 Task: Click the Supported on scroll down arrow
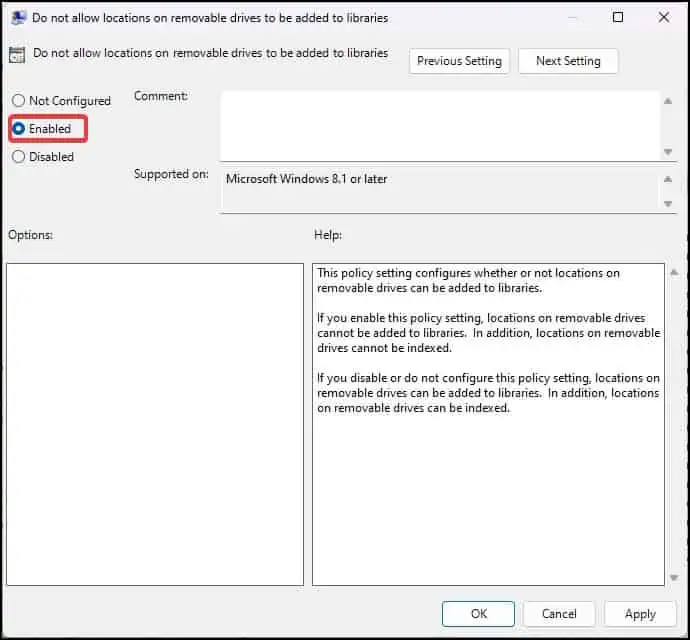coord(668,204)
